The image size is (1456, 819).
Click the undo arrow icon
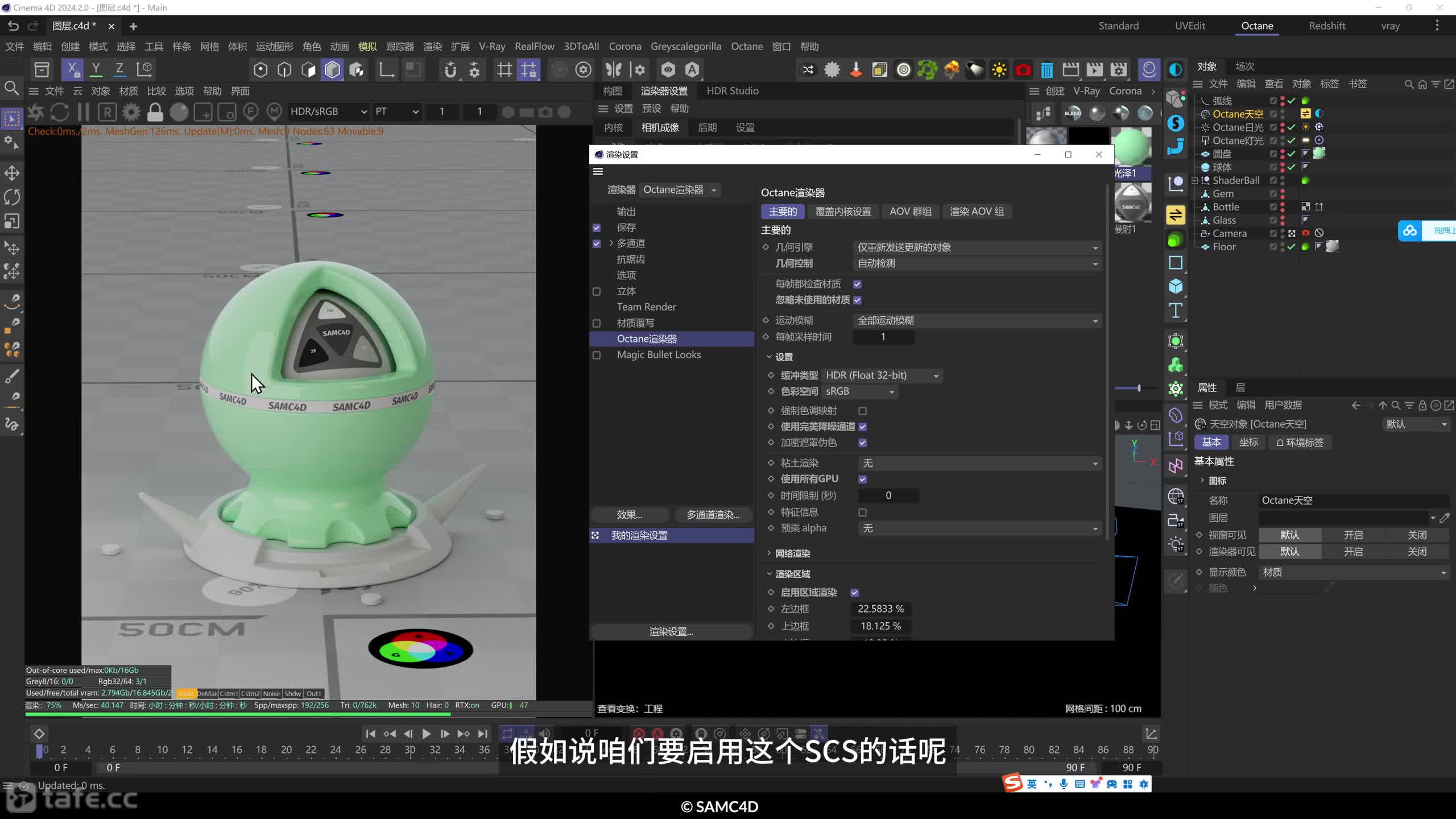[x=13, y=26]
